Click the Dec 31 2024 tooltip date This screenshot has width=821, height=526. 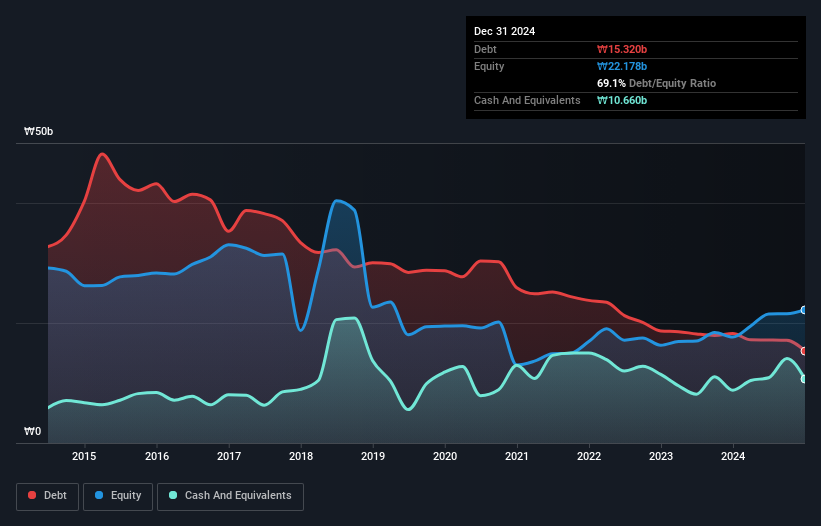click(504, 31)
